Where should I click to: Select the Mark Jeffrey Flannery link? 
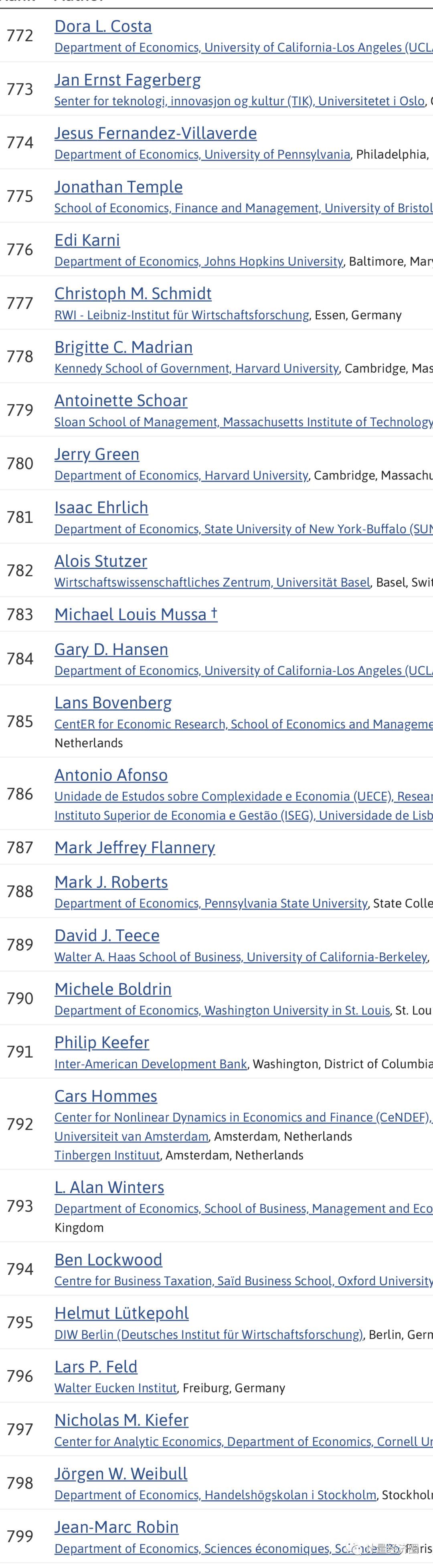click(x=135, y=847)
